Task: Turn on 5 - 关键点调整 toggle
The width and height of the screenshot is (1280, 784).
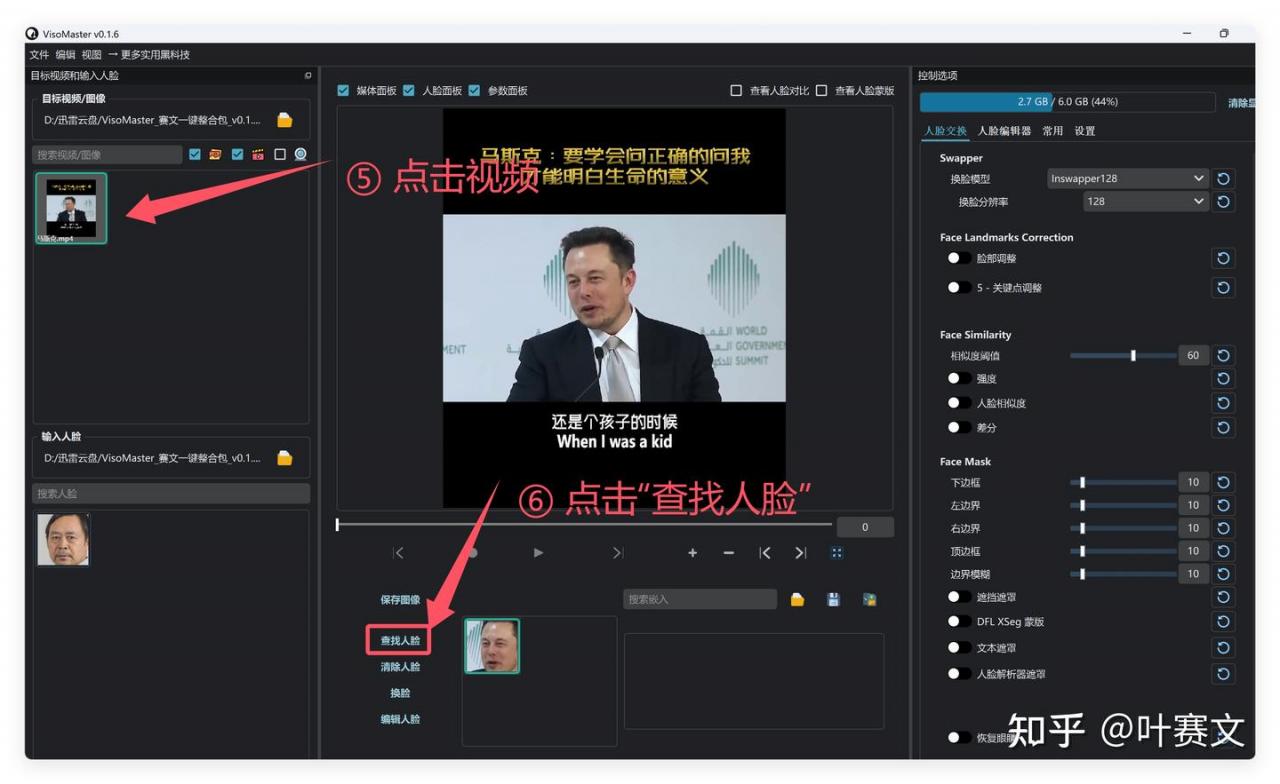Action: [959, 287]
